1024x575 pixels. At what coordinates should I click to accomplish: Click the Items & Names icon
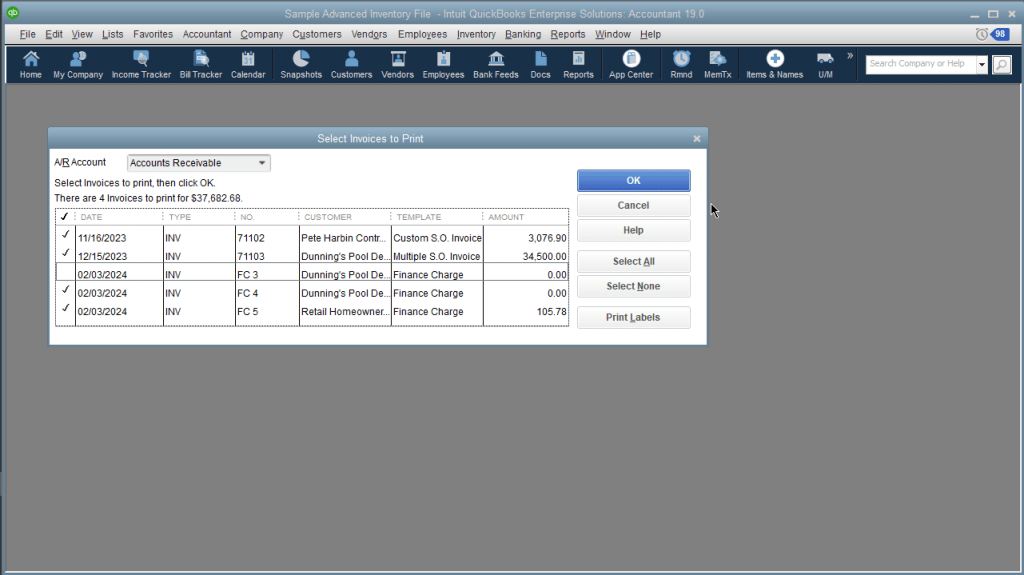(x=775, y=65)
